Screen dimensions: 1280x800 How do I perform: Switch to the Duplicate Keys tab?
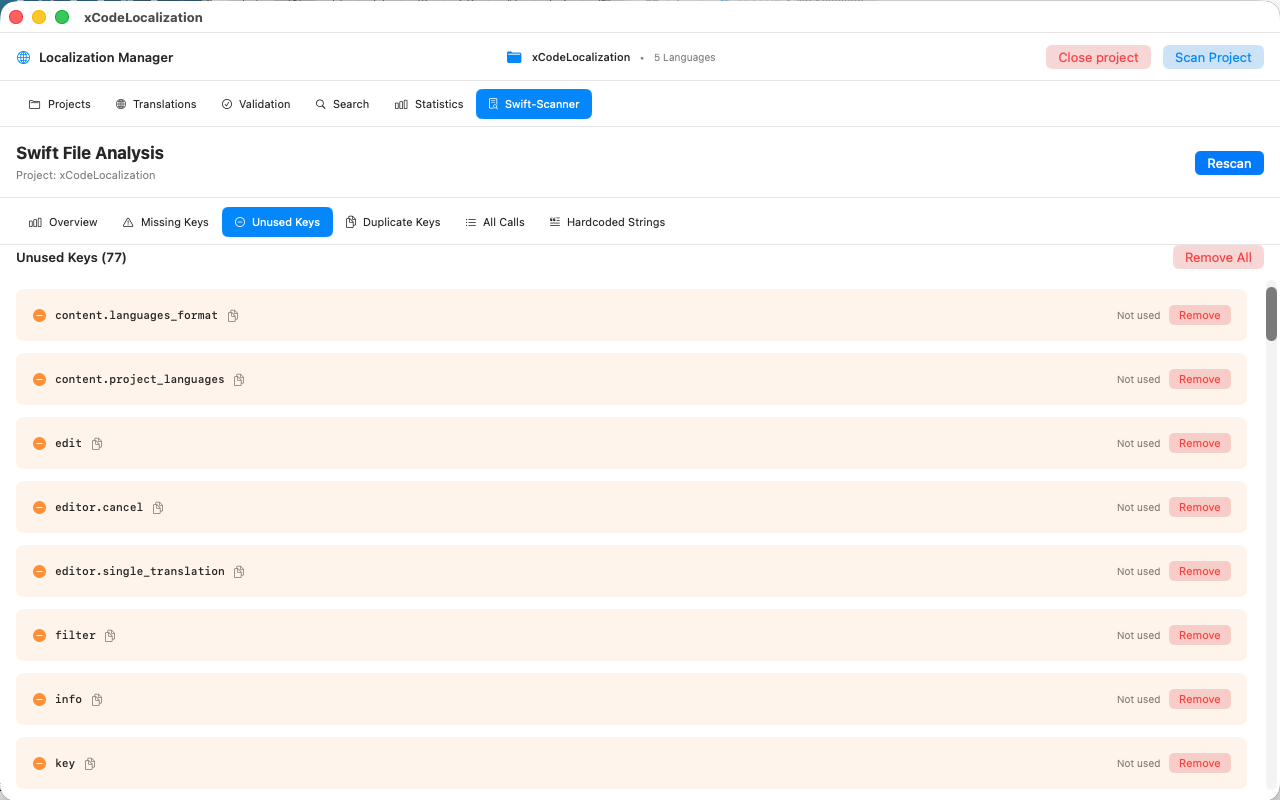393,222
